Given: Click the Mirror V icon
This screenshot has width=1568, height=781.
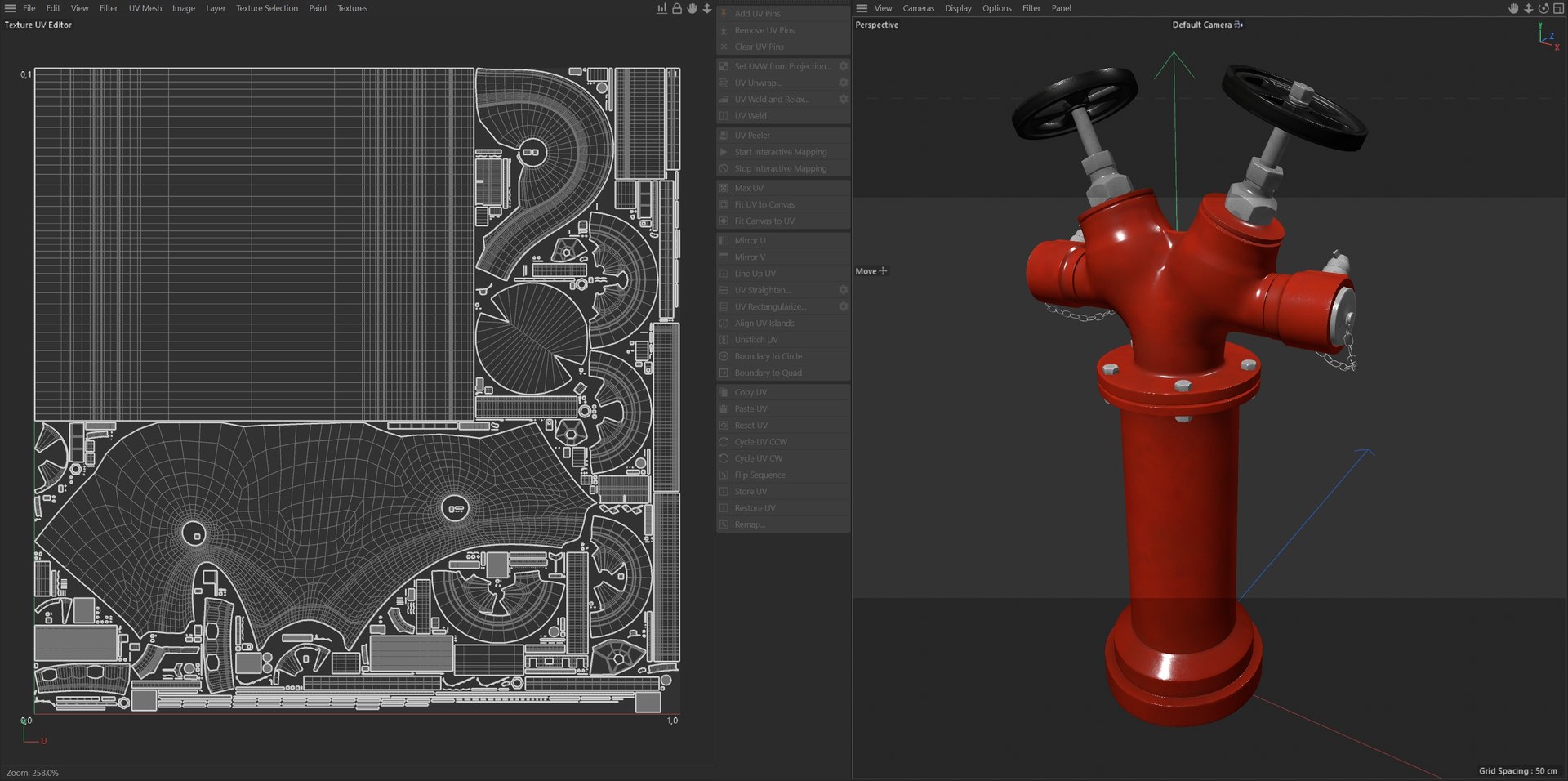Looking at the screenshot, I should coord(724,257).
